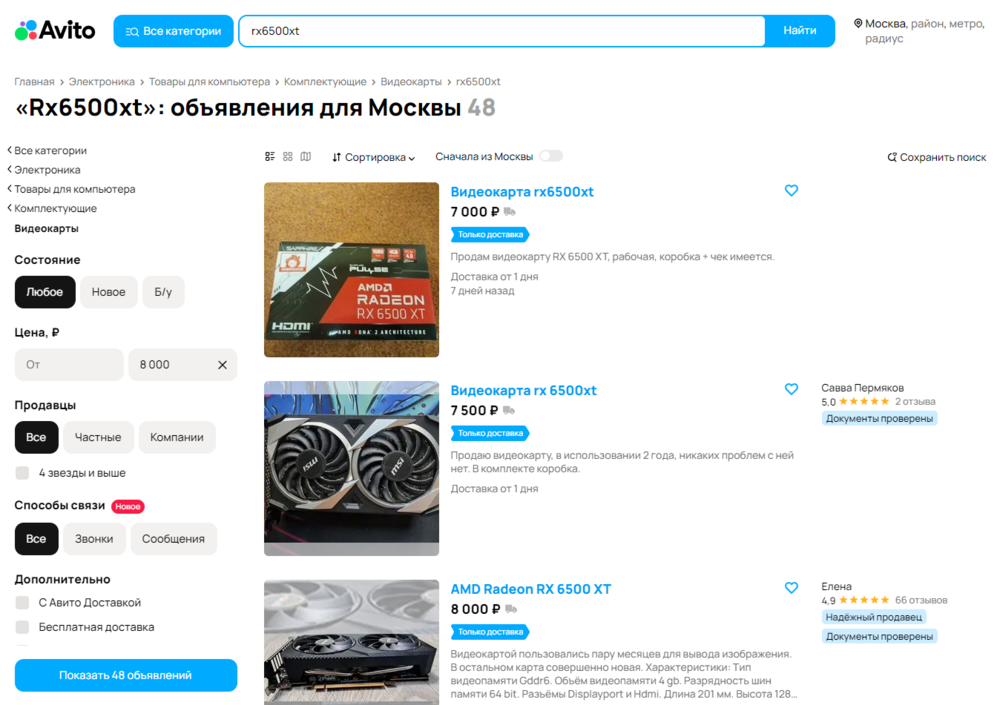Favorite the AMD Radeon RX 6500 XT listing
This screenshot has height=705, width=1000.
(791, 588)
